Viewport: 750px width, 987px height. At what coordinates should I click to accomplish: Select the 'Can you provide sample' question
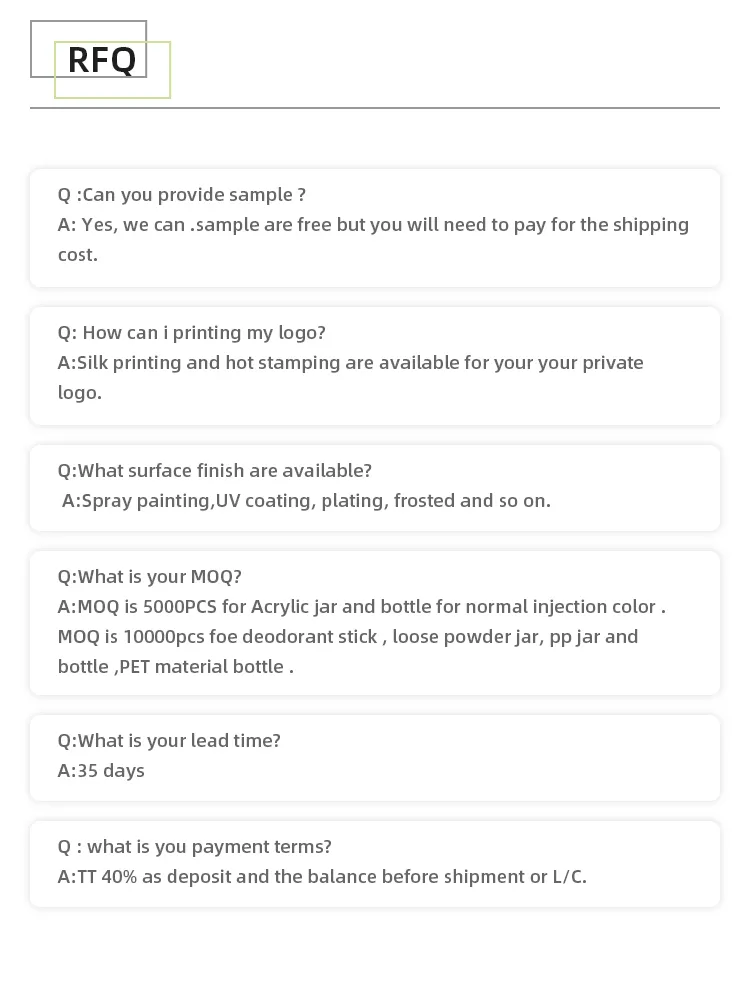181,195
